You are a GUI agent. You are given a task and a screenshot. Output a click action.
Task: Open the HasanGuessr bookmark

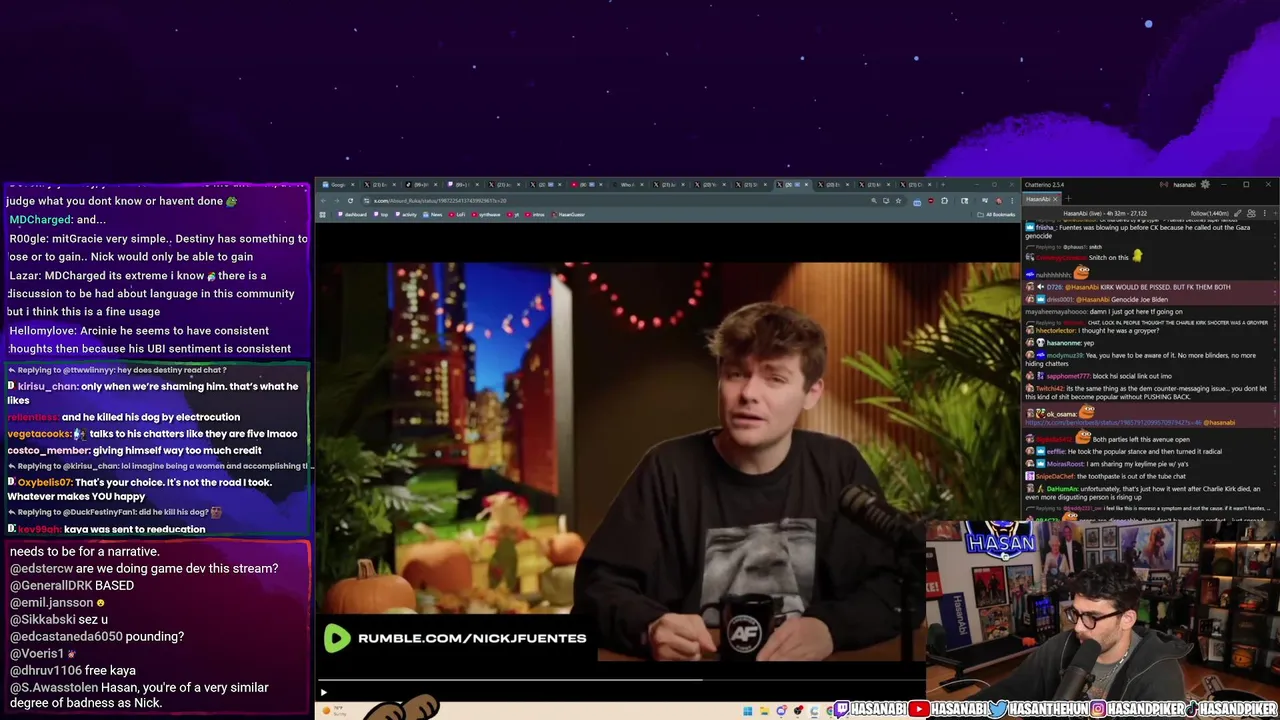click(567, 214)
